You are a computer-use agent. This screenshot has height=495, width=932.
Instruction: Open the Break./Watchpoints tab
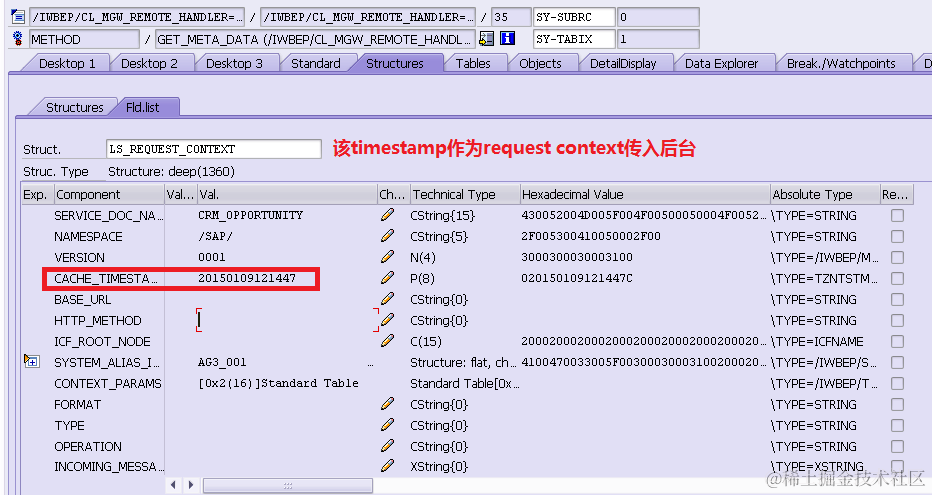(841, 63)
